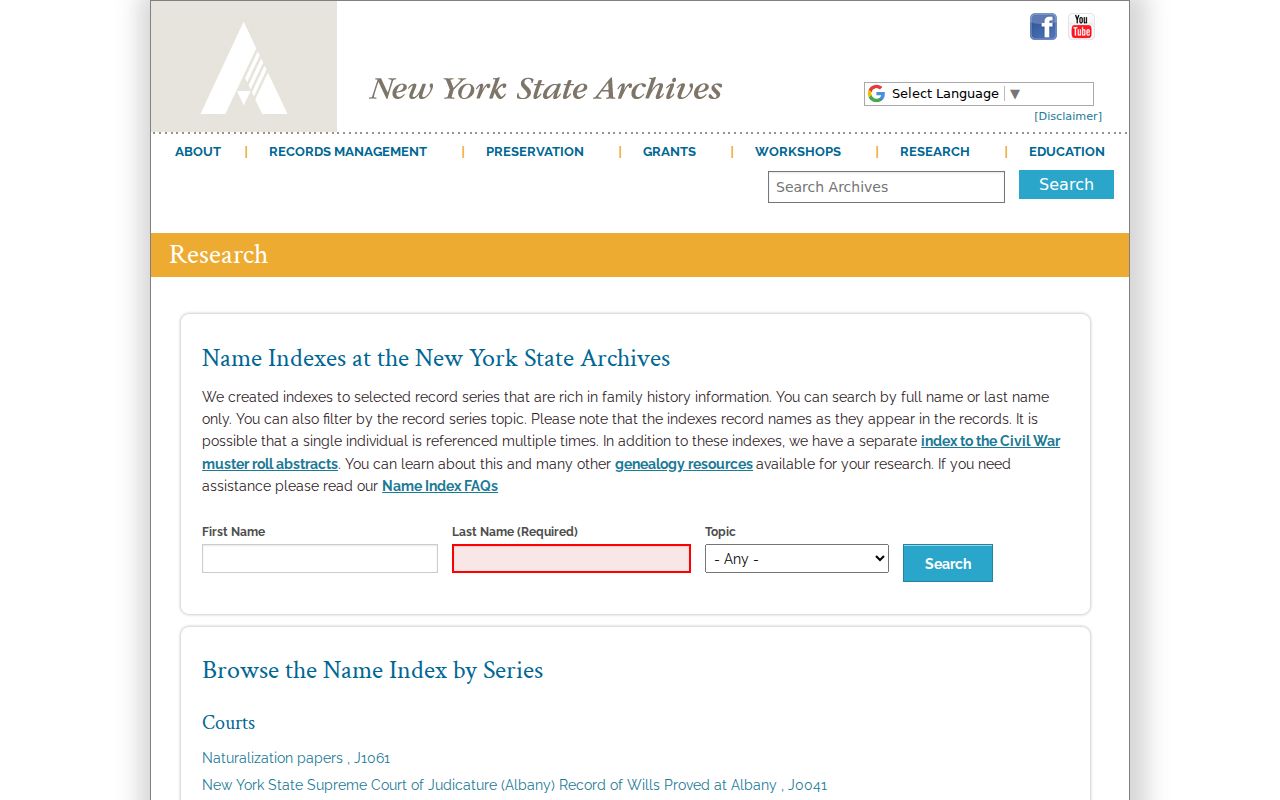
Task: Click the Courts section heading
Action: point(228,723)
